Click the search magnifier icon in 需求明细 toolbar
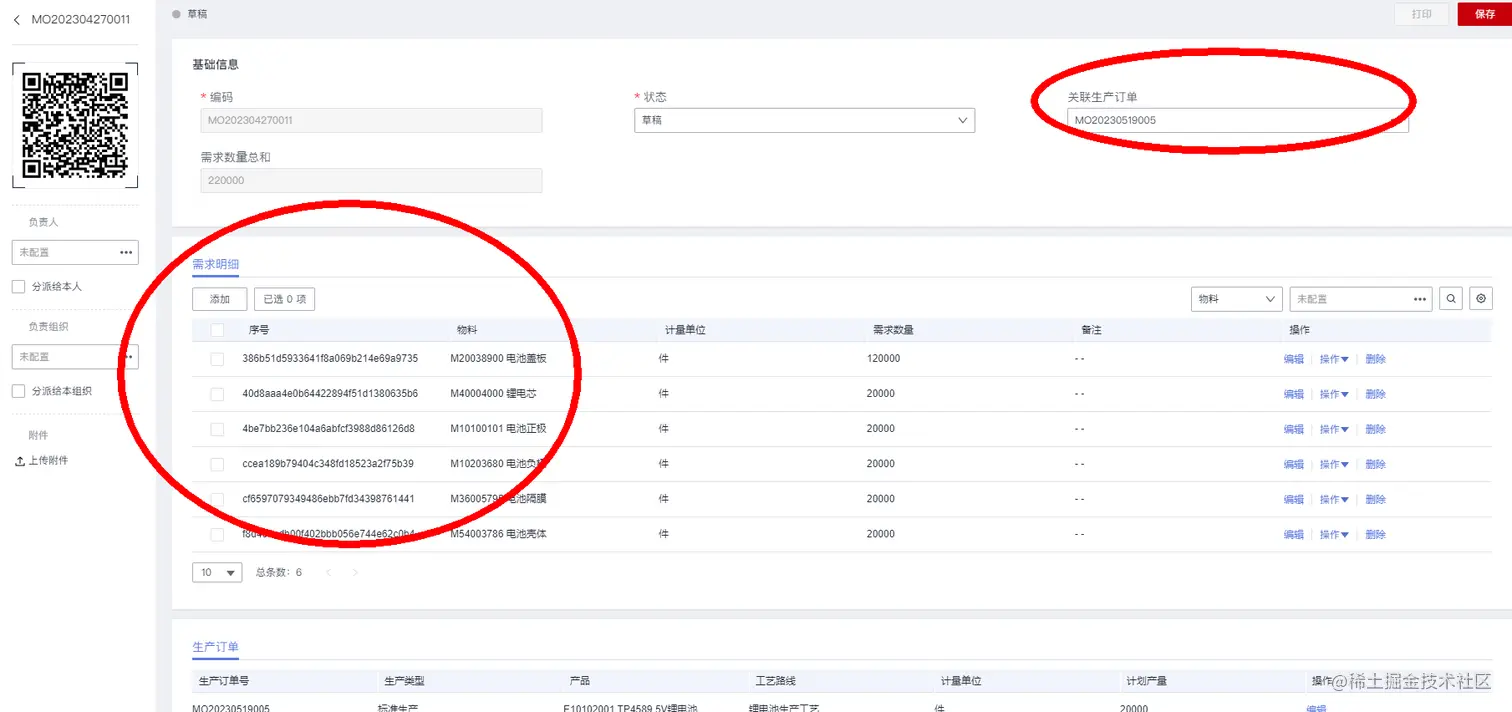1512x712 pixels. (1449, 299)
